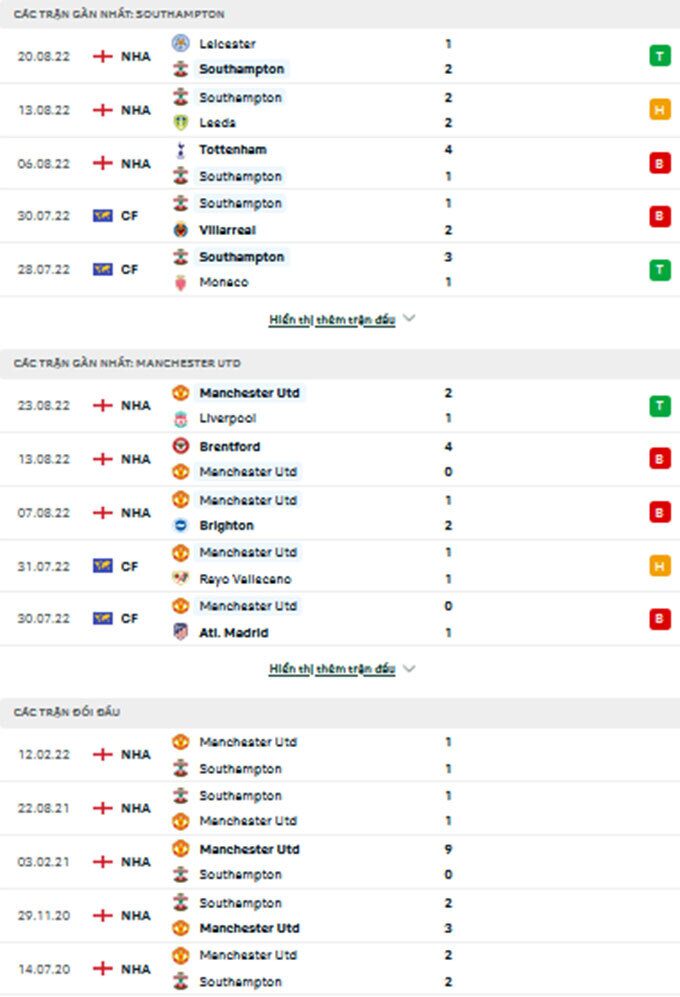Click the Tottenham club crest icon
Image resolution: width=680 pixels, height=997 pixels.
tap(180, 150)
